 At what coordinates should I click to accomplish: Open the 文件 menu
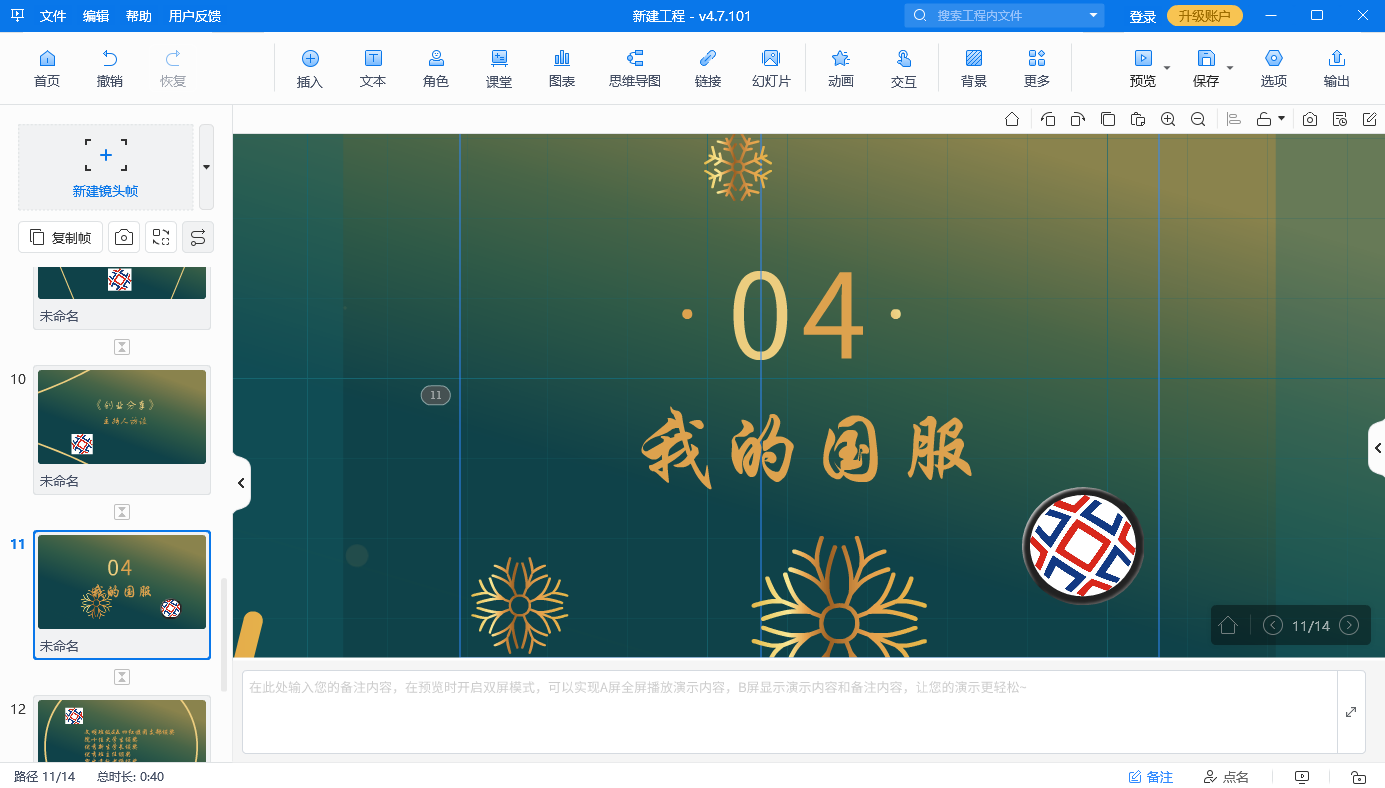click(x=53, y=16)
